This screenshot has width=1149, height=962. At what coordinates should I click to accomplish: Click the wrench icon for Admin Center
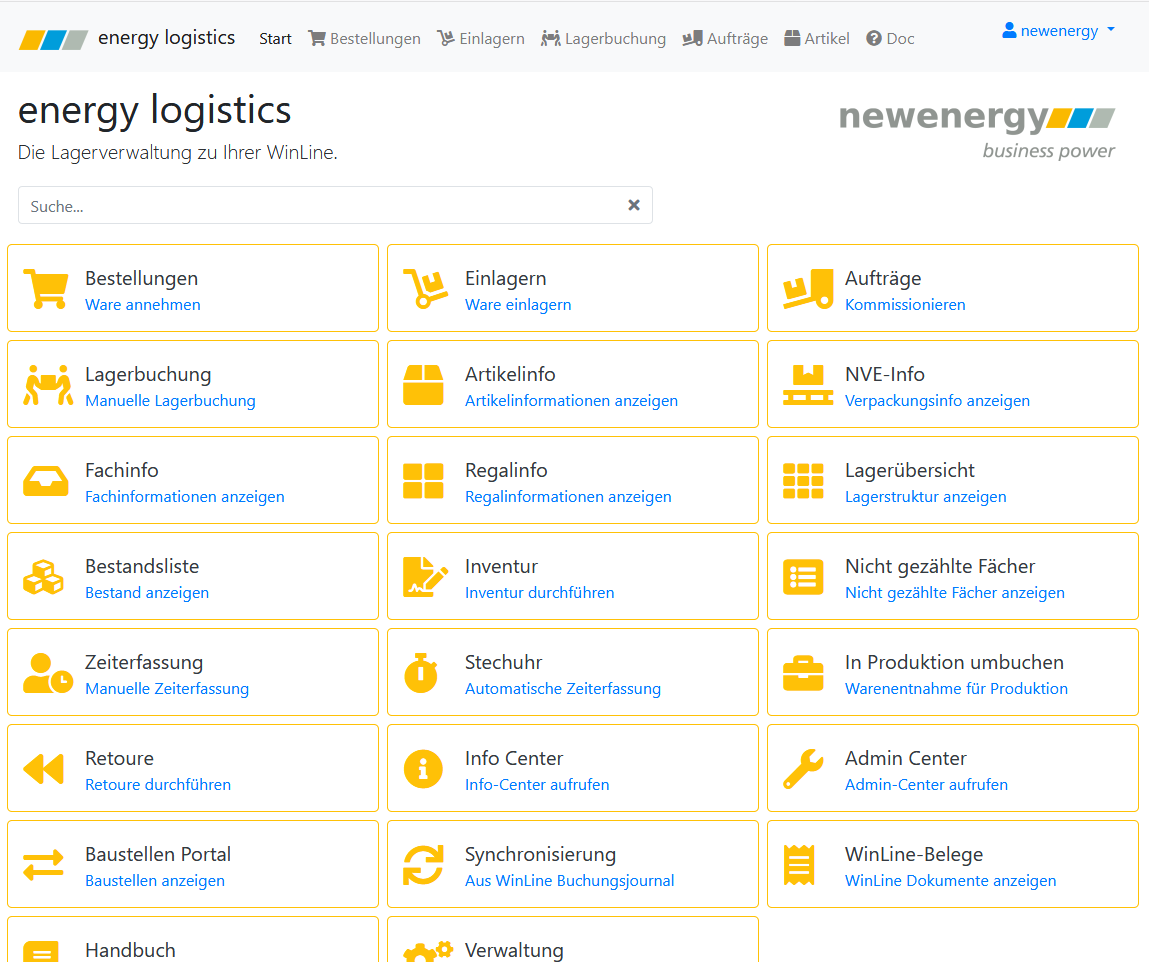point(803,769)
